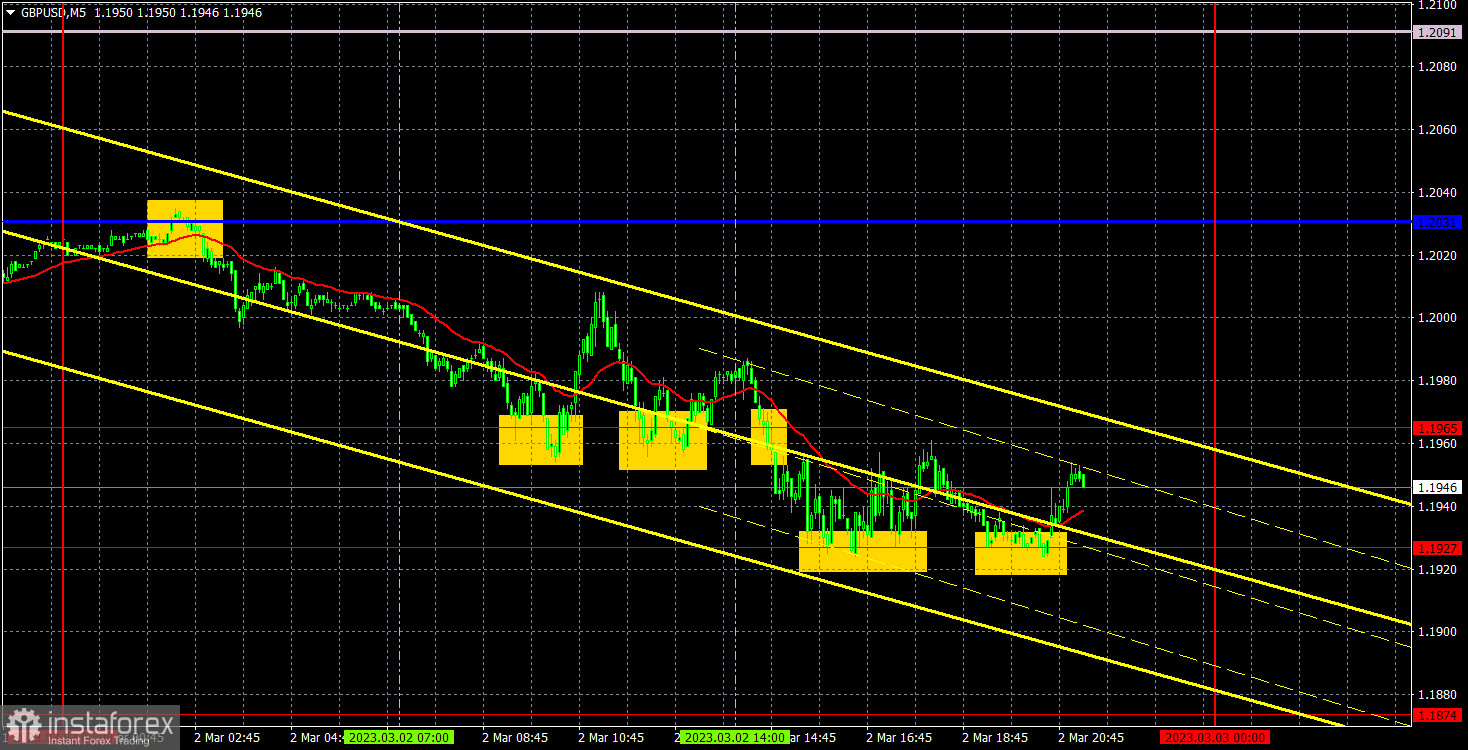Viewport: 1468px width, 750px height.
Task: Click the current price label 1.1946
Action: tap(1439, 488)
